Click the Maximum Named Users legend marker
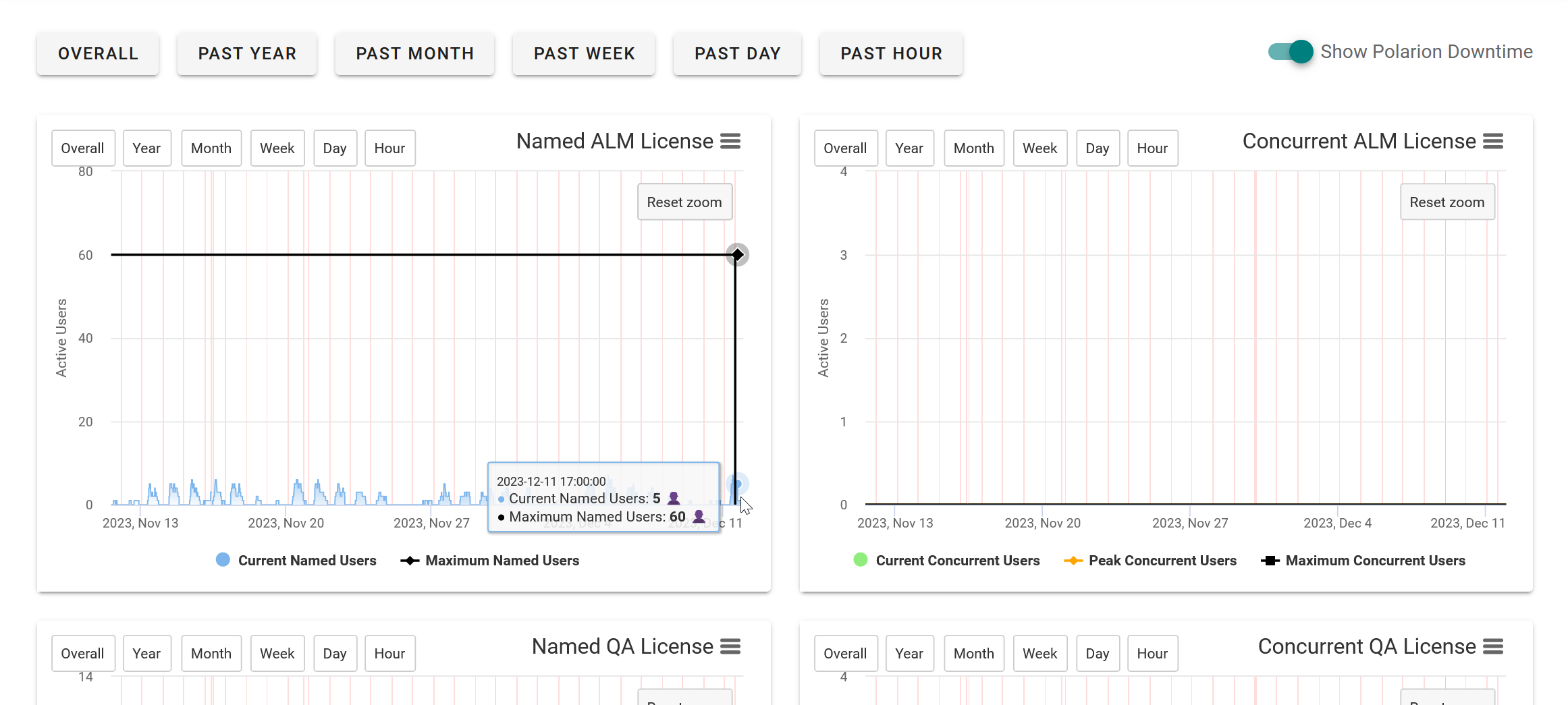Viewport: 1568px width, 705px height. click(x=410, y=560)
